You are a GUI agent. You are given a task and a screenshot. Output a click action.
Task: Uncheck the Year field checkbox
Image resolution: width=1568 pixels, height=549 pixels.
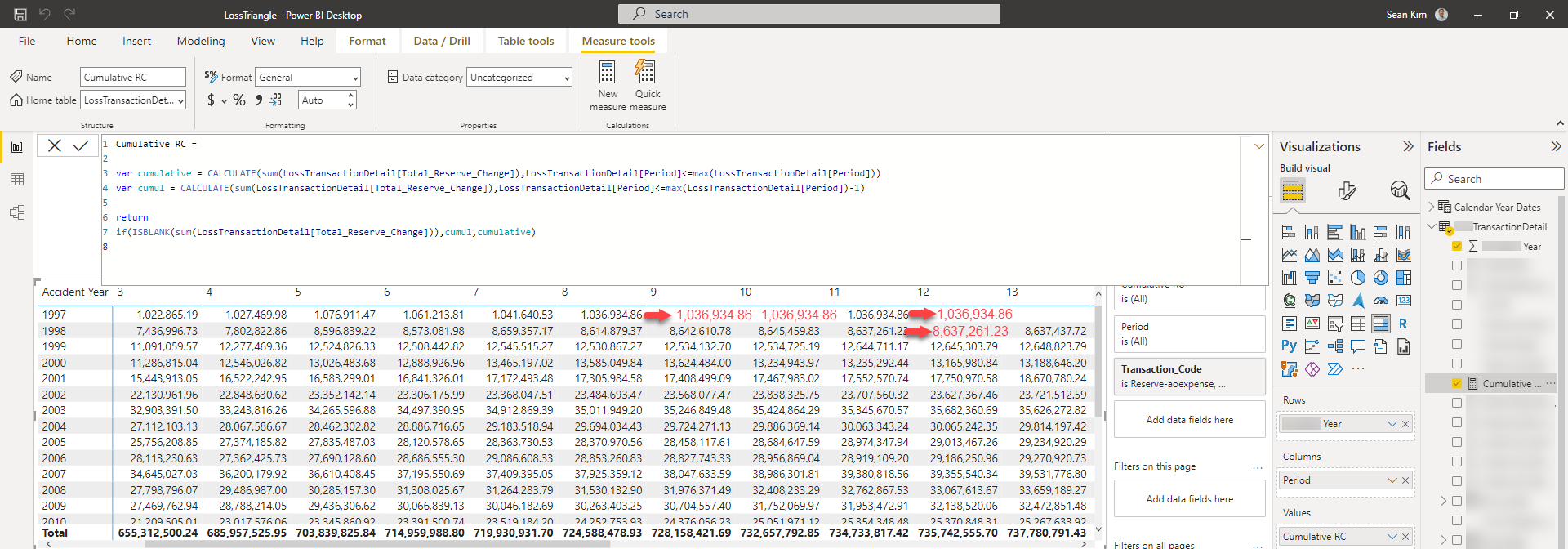(x=1457, y=246)
